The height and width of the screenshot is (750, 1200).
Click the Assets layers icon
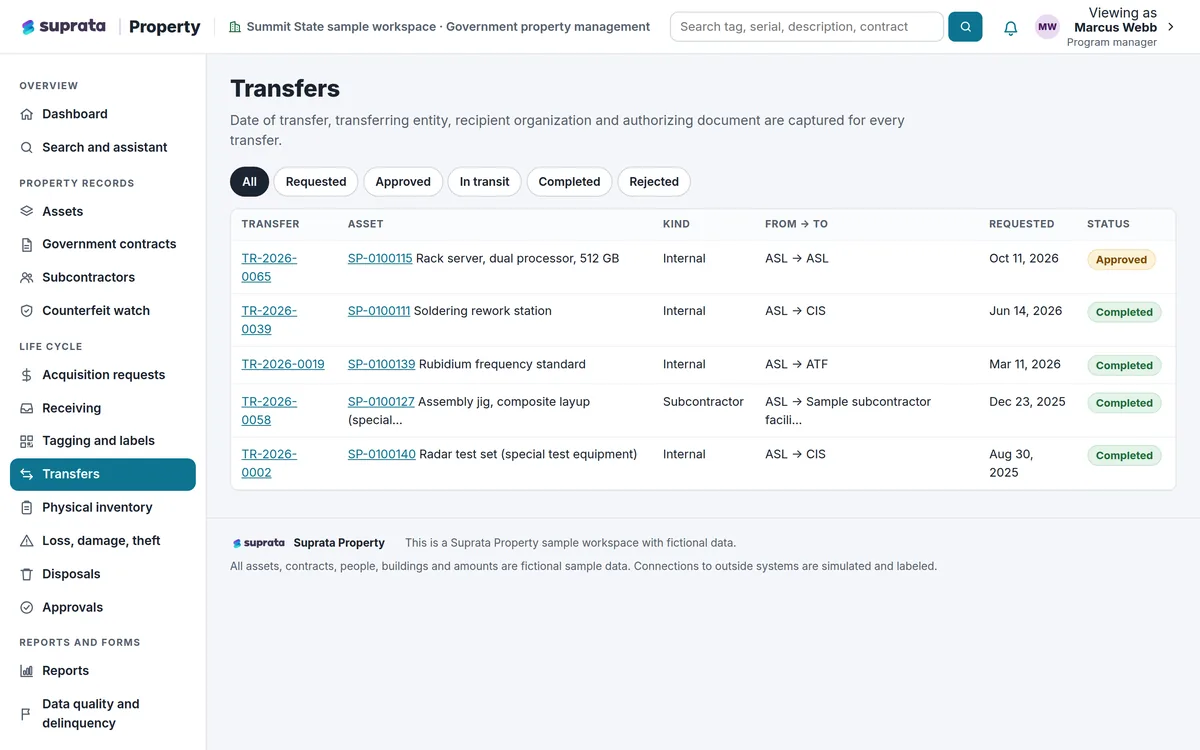tap(27, 211)
